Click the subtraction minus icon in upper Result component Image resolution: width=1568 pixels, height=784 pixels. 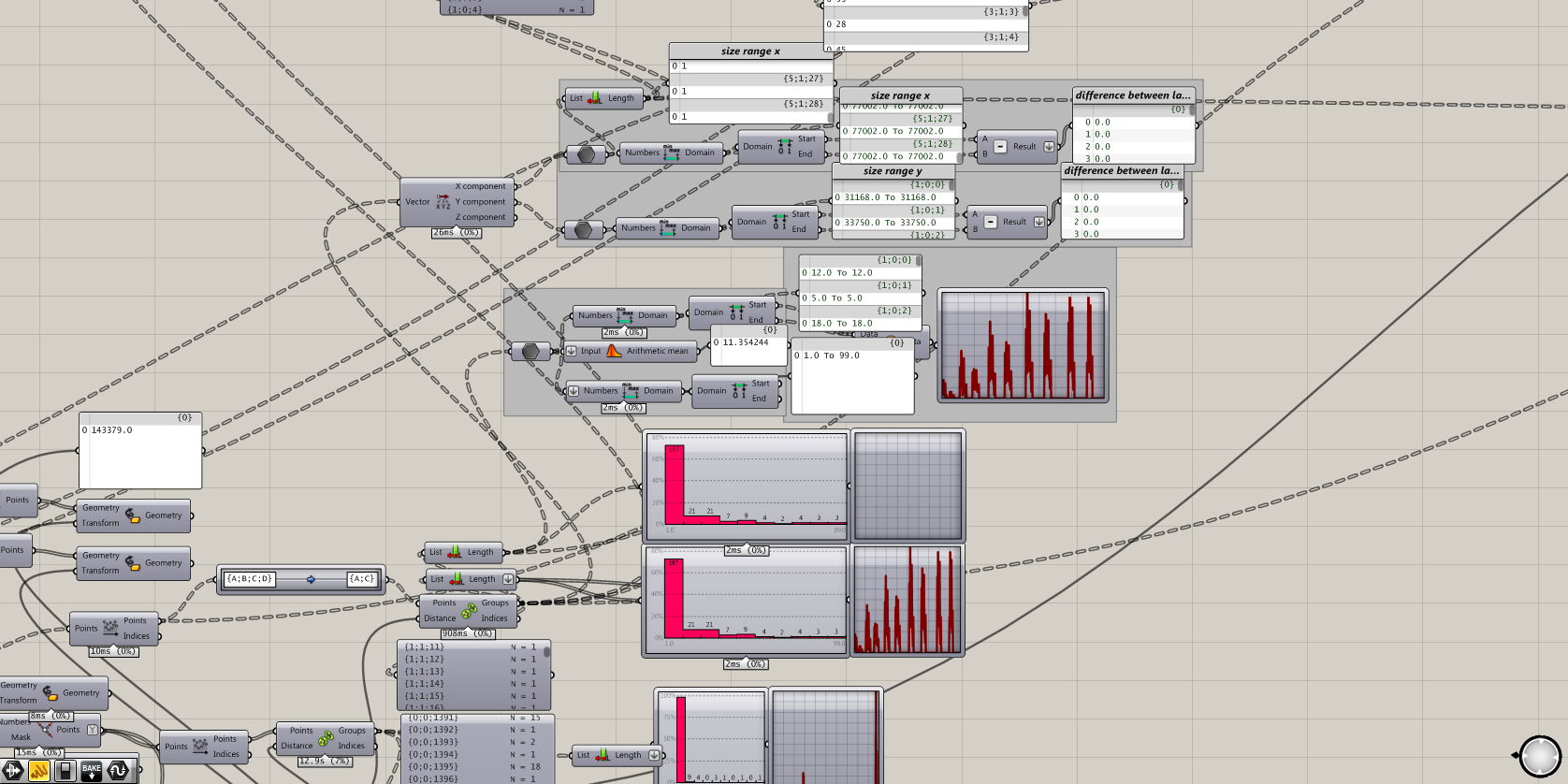[1000, 146]
